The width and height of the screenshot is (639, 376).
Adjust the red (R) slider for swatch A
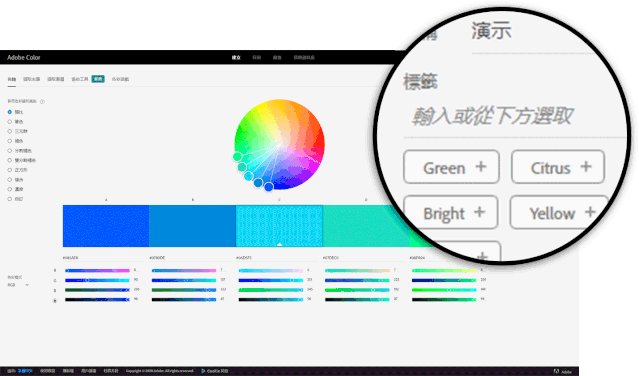[x=97, y=270]
